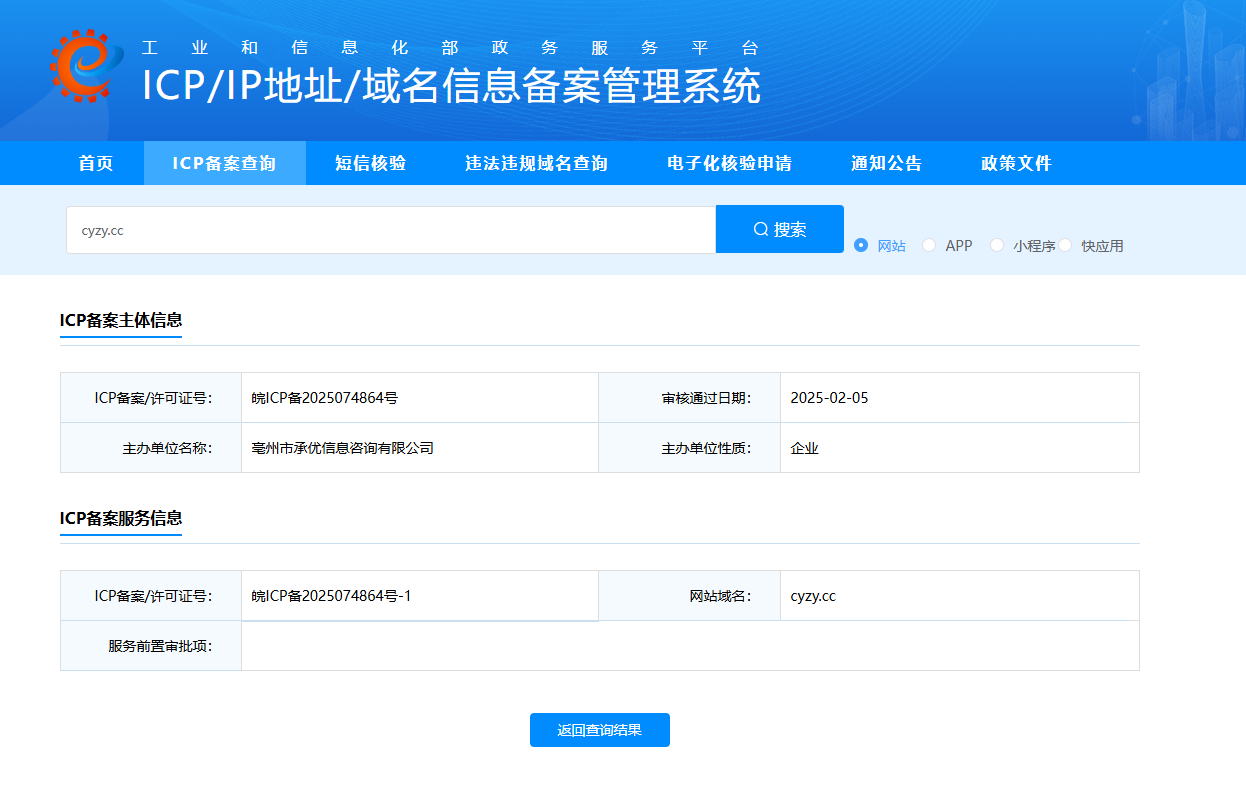The width and height of the screenshot is (1246, 795).
Task: Focus the domain search field showing cyzy.cc
Action: click(391, 230)
